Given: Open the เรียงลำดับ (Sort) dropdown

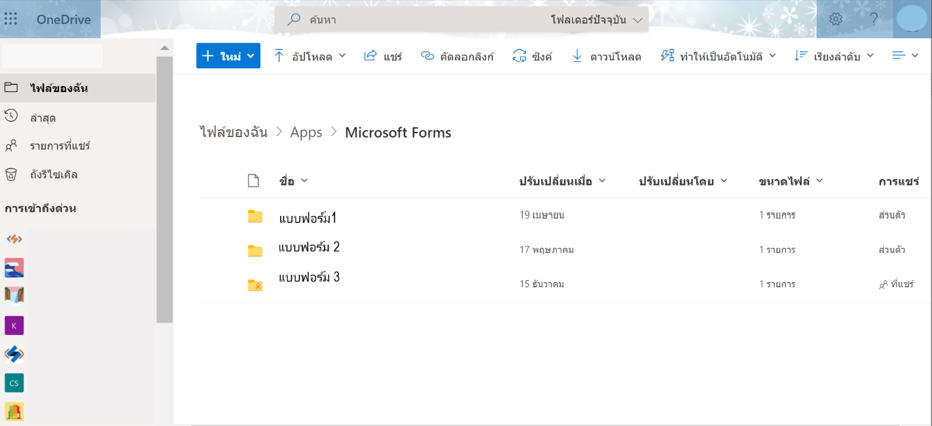Looking at the screenshot, I should (834, 56).
